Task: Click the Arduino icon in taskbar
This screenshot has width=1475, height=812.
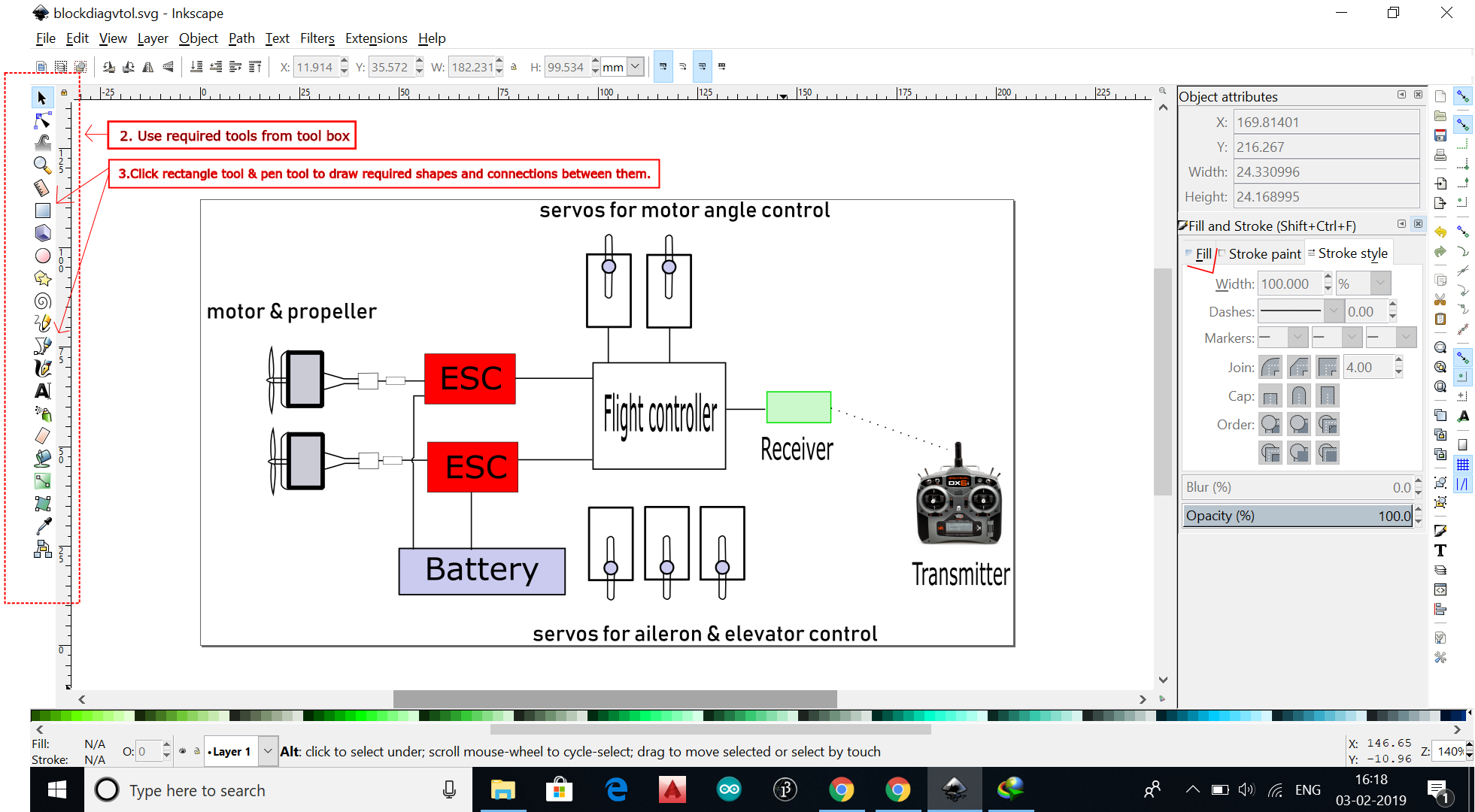Action: pyautogui.click(x=729, y=789)
